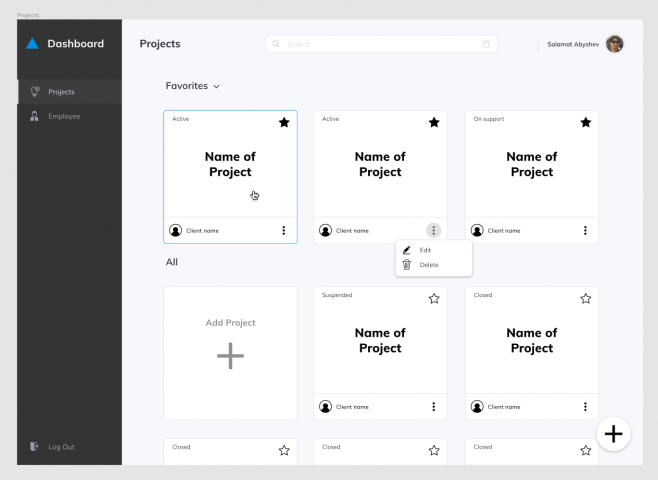This screenshot has height=480, width=658.
Task: Click the person icon beside Employee
Action: [x=34, y=116]
